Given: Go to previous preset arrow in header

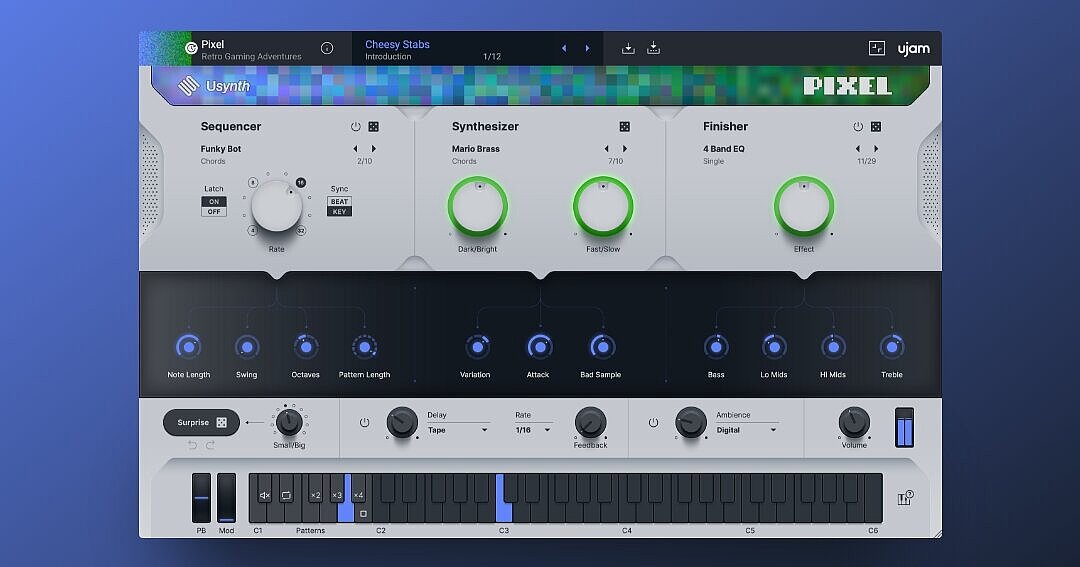Looking at the screenshot, I should [564, 48].
